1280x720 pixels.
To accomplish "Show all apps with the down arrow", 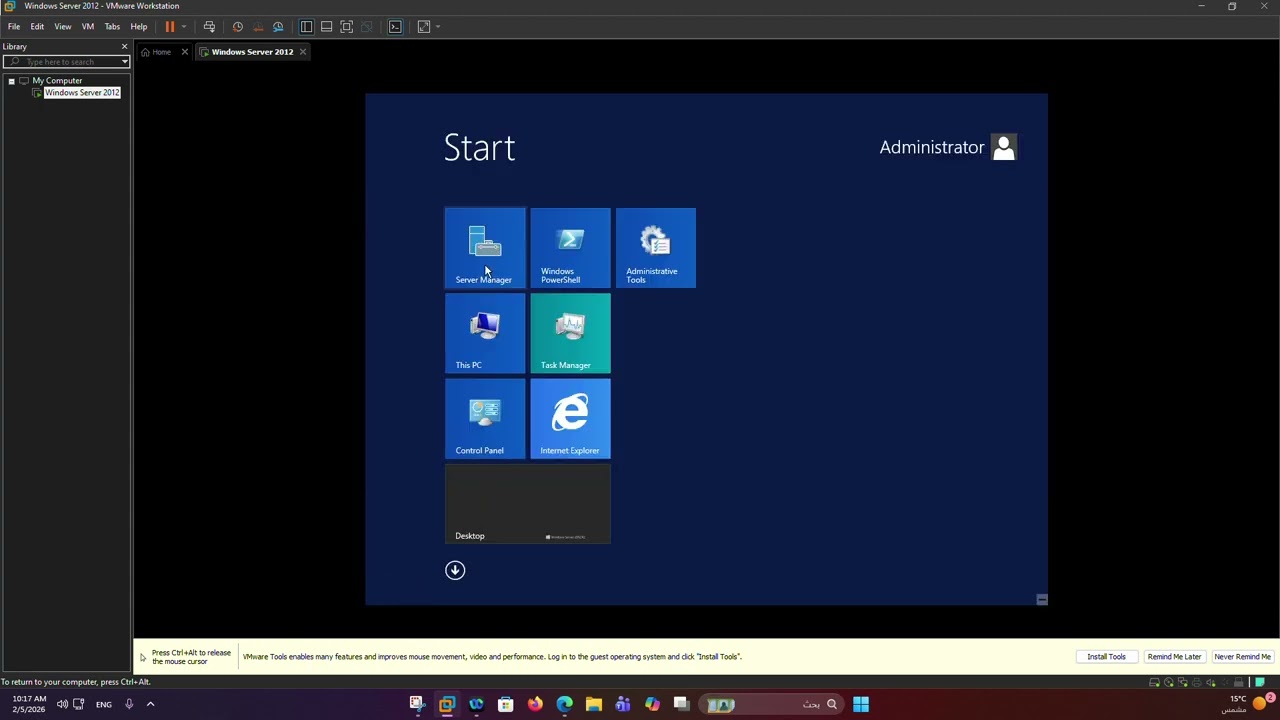I will click(x=455, y=570).
